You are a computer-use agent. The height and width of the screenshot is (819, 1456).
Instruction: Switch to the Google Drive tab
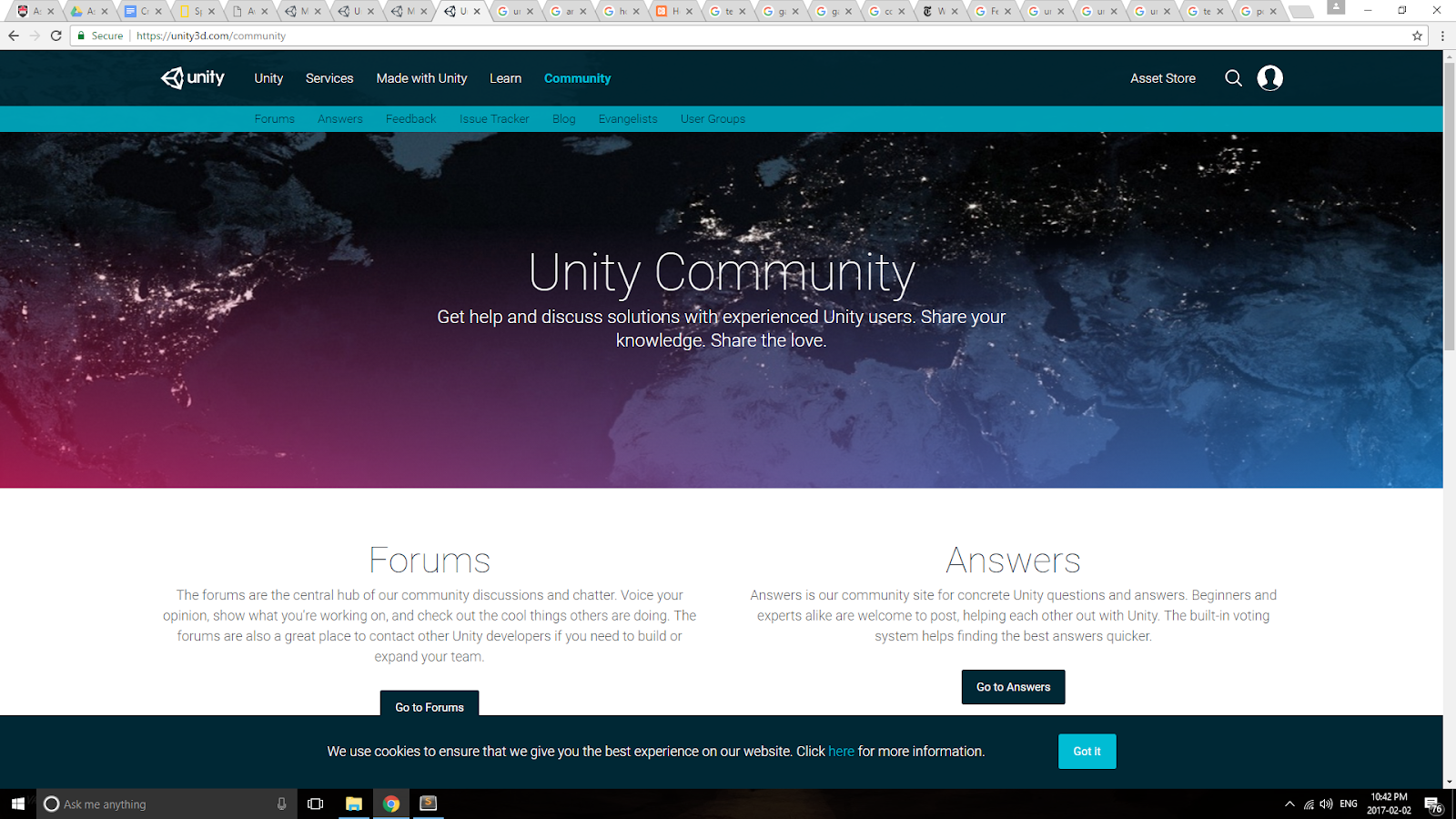click(x=89, y=12)
